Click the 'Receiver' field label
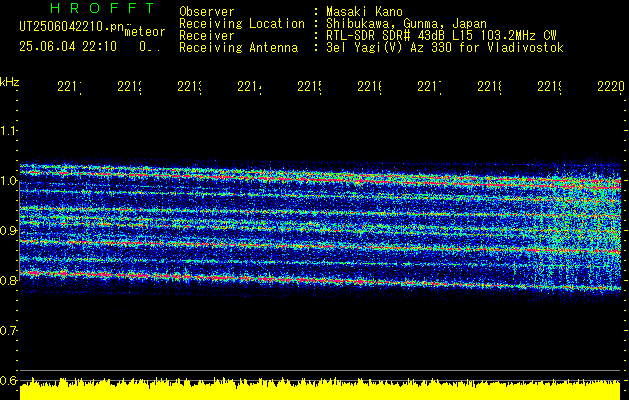Image resolution: width=629 pixels, height=400 pixels. point(207,36)
